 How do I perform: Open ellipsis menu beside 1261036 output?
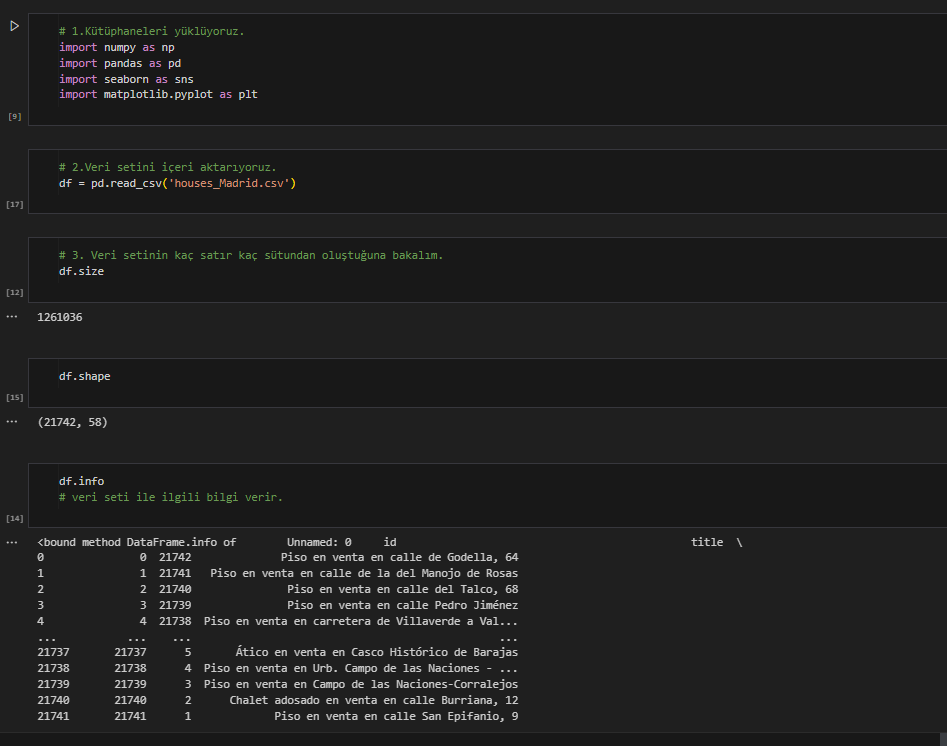(x=12, y=317)
